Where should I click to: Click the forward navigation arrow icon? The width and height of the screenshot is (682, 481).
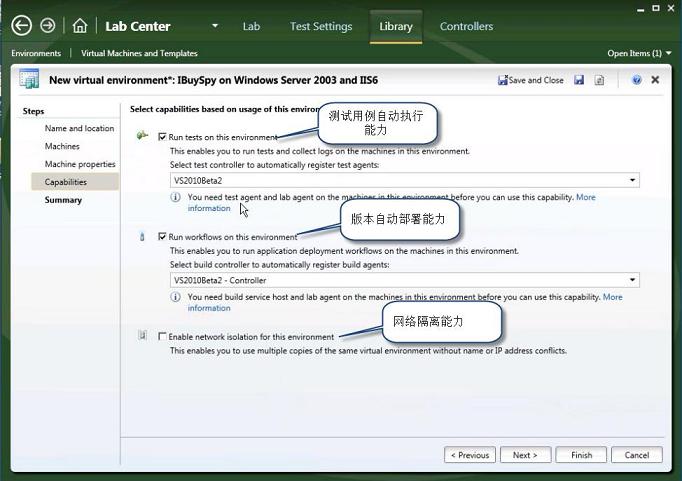(x=48, y=25)
